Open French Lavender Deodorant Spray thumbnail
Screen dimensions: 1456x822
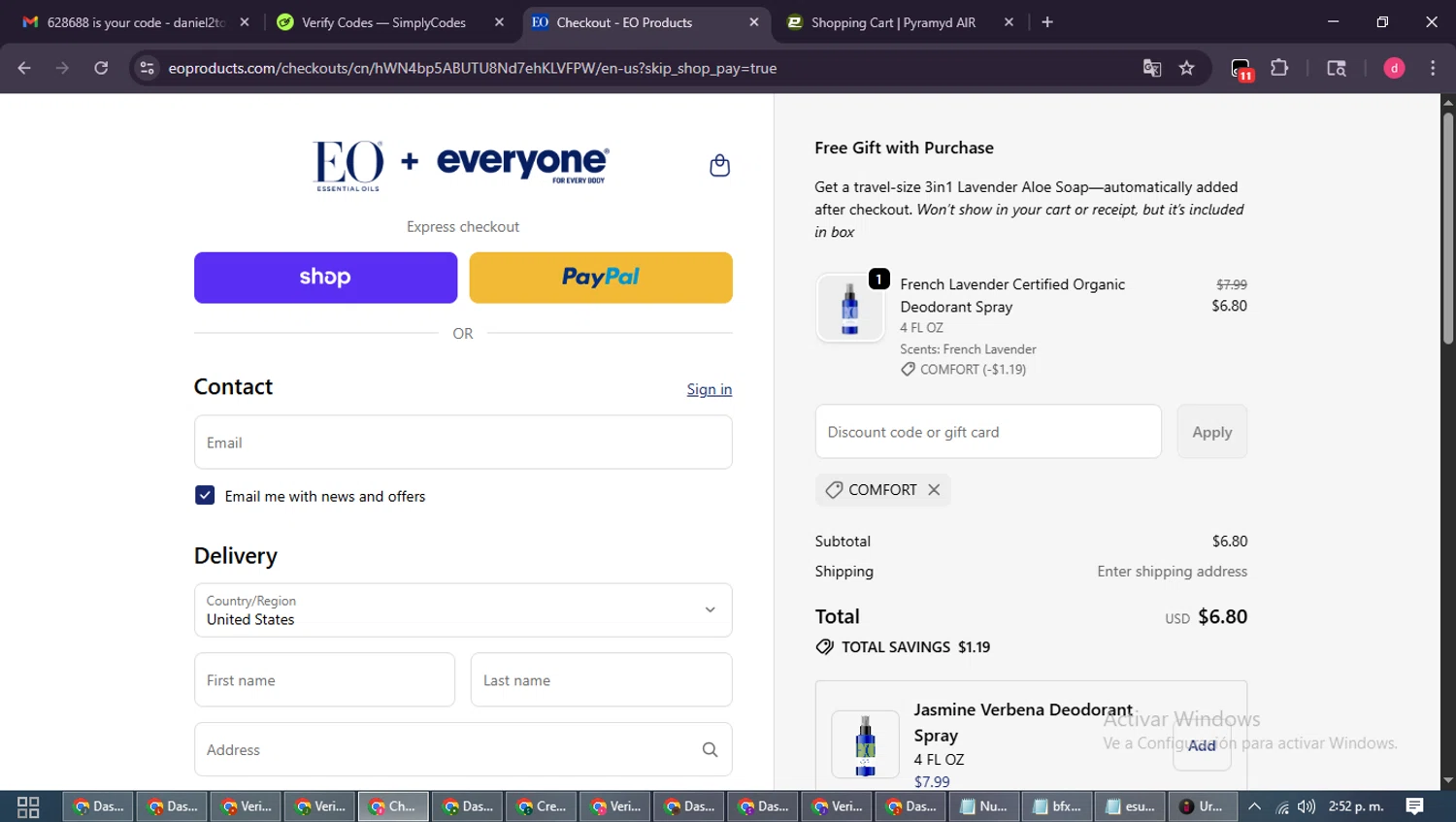850,308
